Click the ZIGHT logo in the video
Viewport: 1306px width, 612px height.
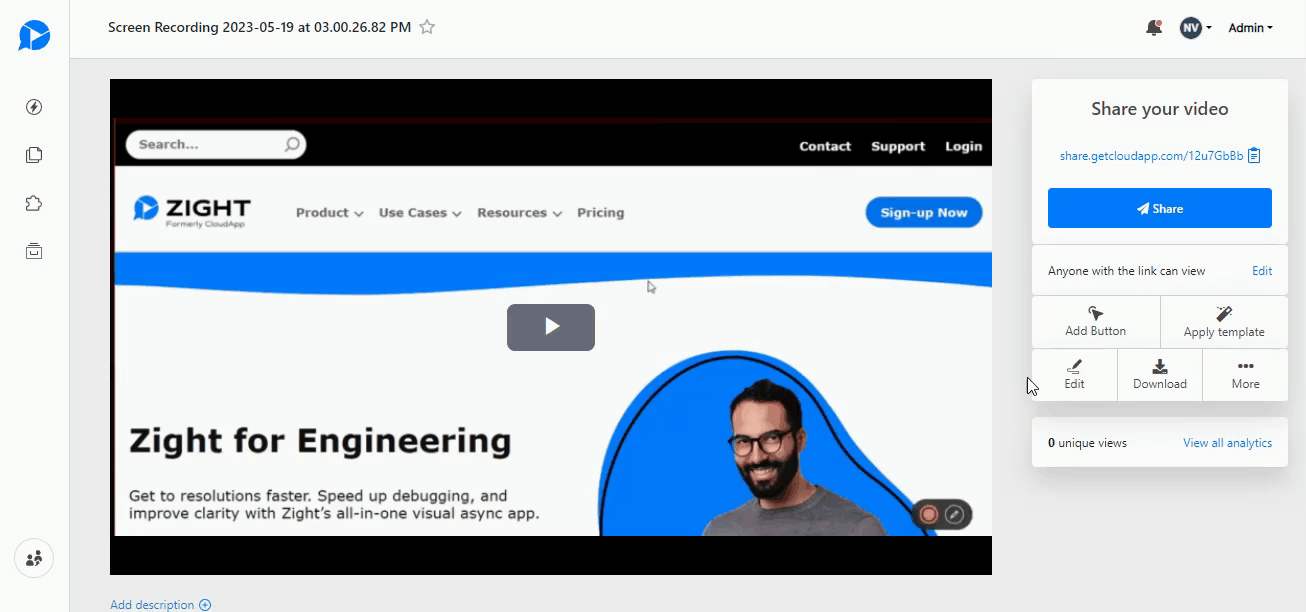[x=192, y=211]
